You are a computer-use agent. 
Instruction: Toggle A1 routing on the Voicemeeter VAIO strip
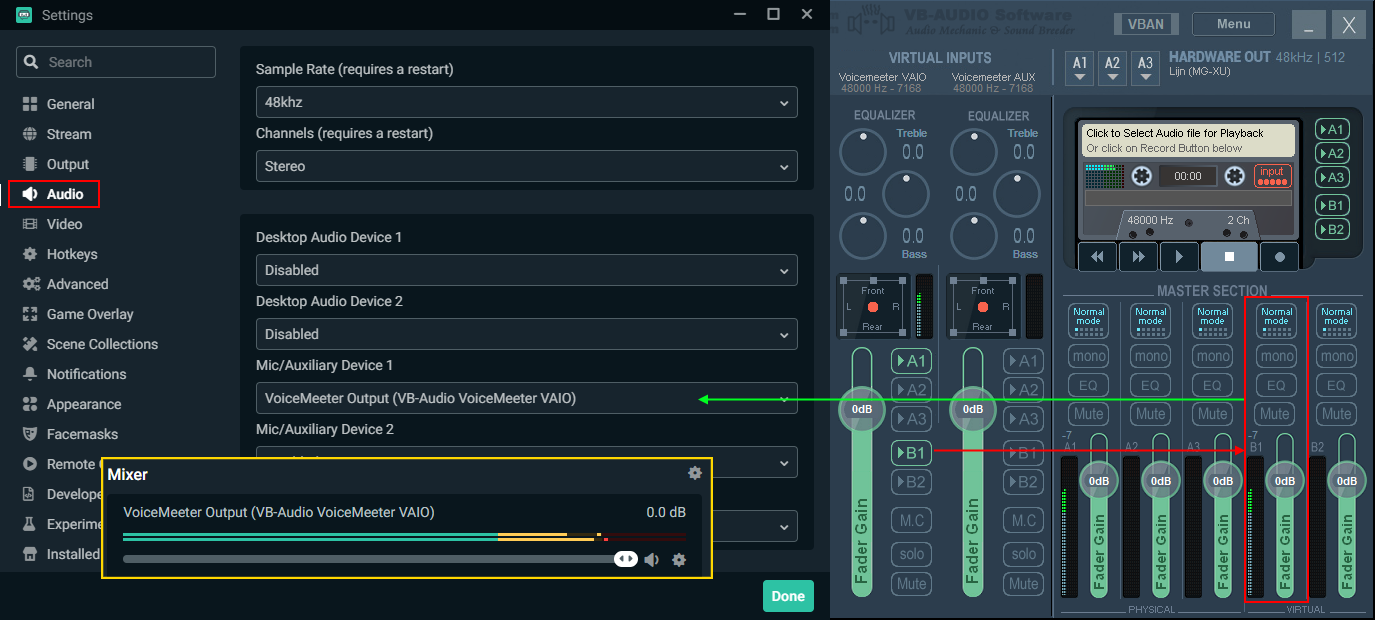(911, 361)
